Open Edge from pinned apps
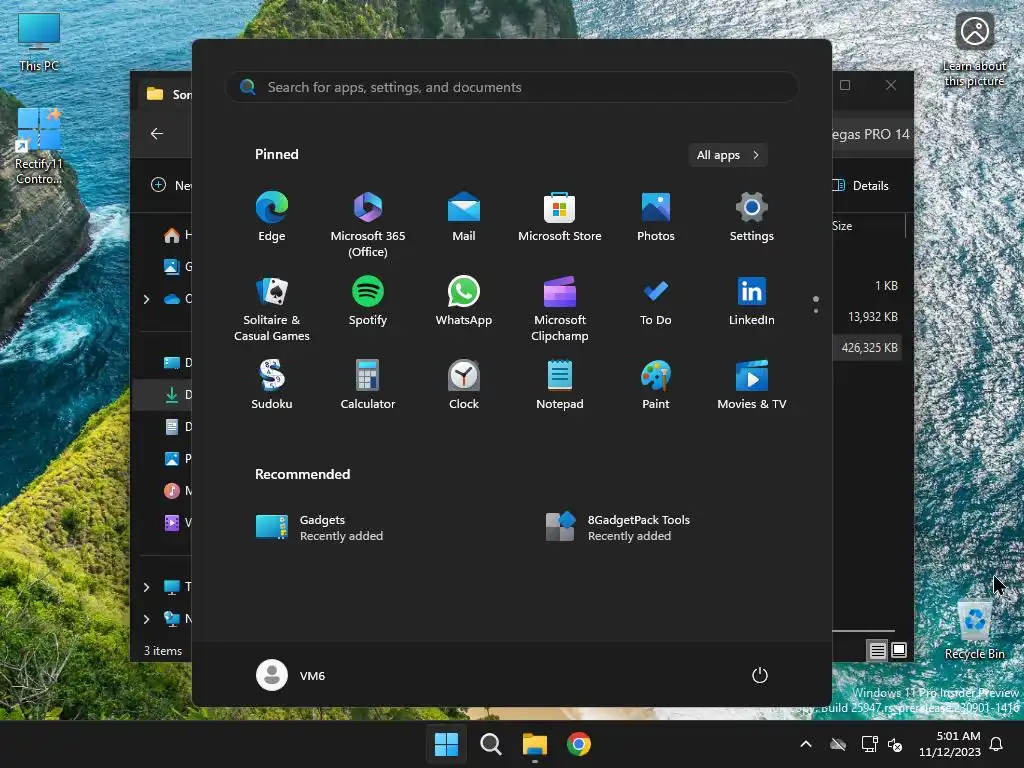1024x768 pixels. 272,217
